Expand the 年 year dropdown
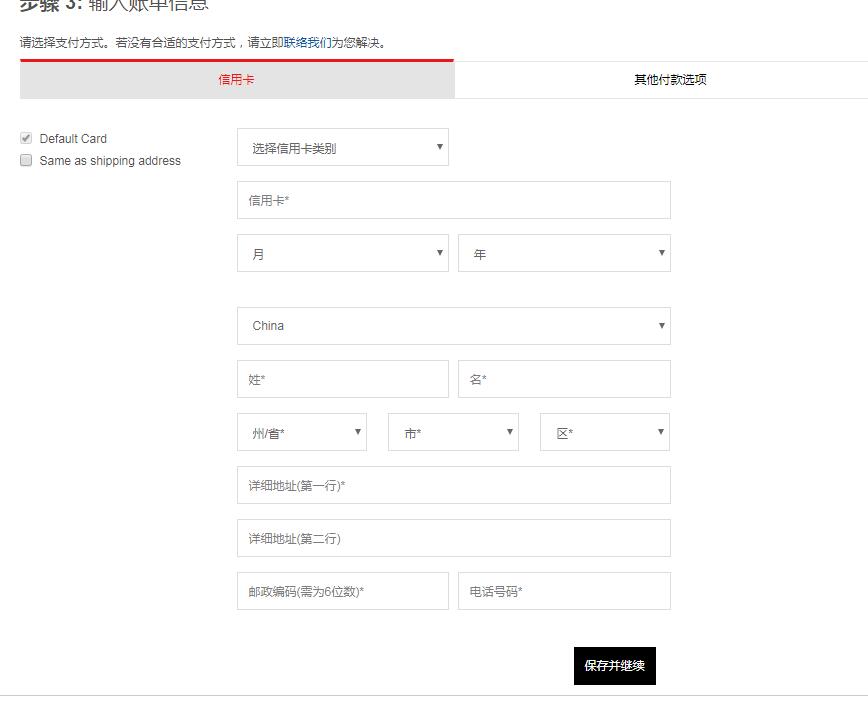Viewport: 868px width, 716px height. tap(563, 253)
